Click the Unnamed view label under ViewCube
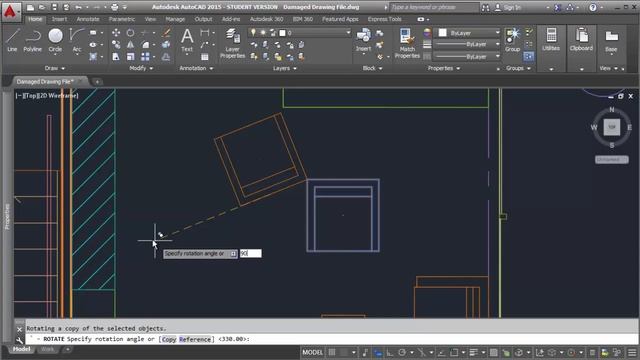This screenshot has height=360, width=640. pyautogui.click(x=611, y=160)
